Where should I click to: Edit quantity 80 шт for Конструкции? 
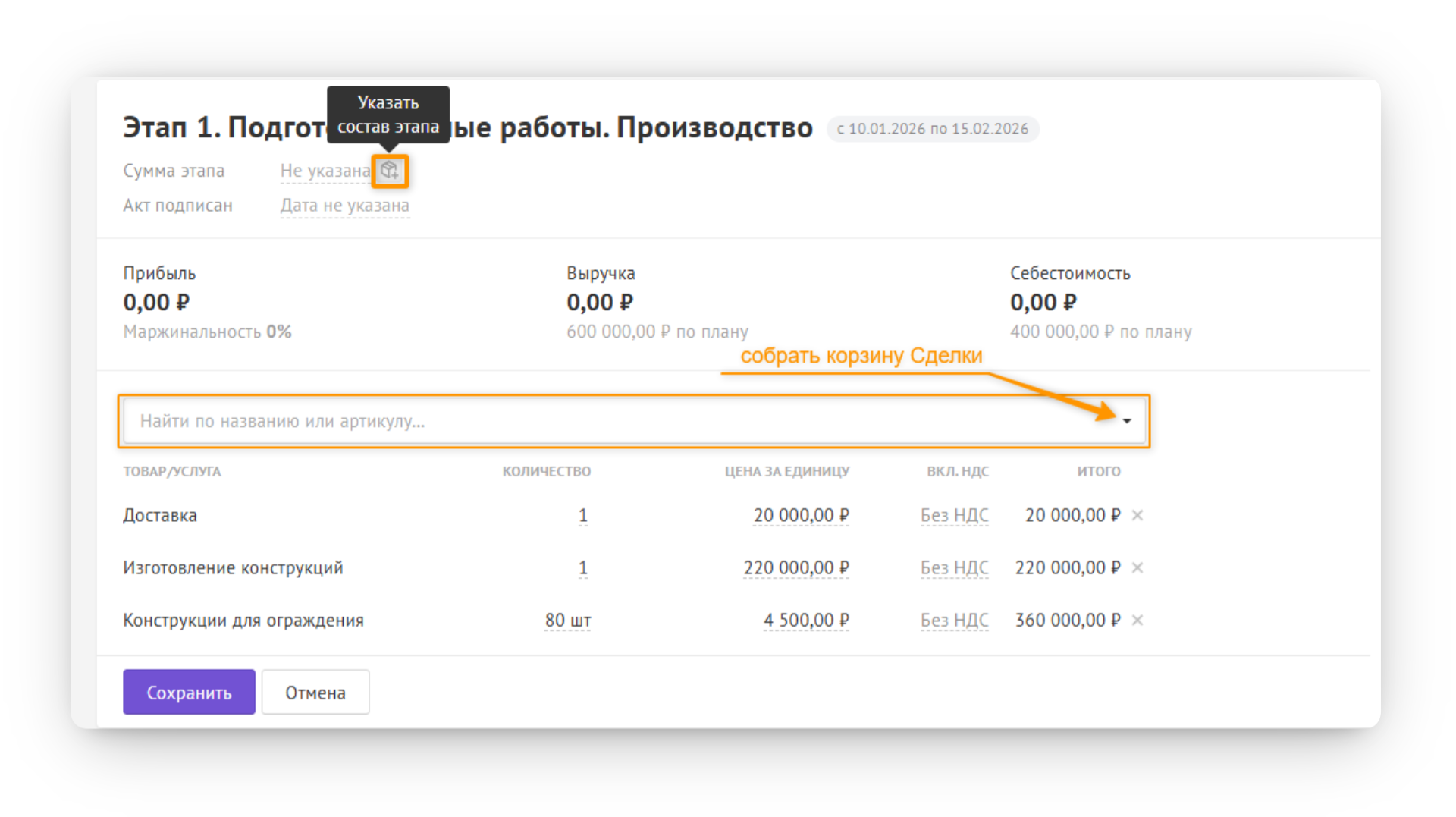click(x=568, y=621)
